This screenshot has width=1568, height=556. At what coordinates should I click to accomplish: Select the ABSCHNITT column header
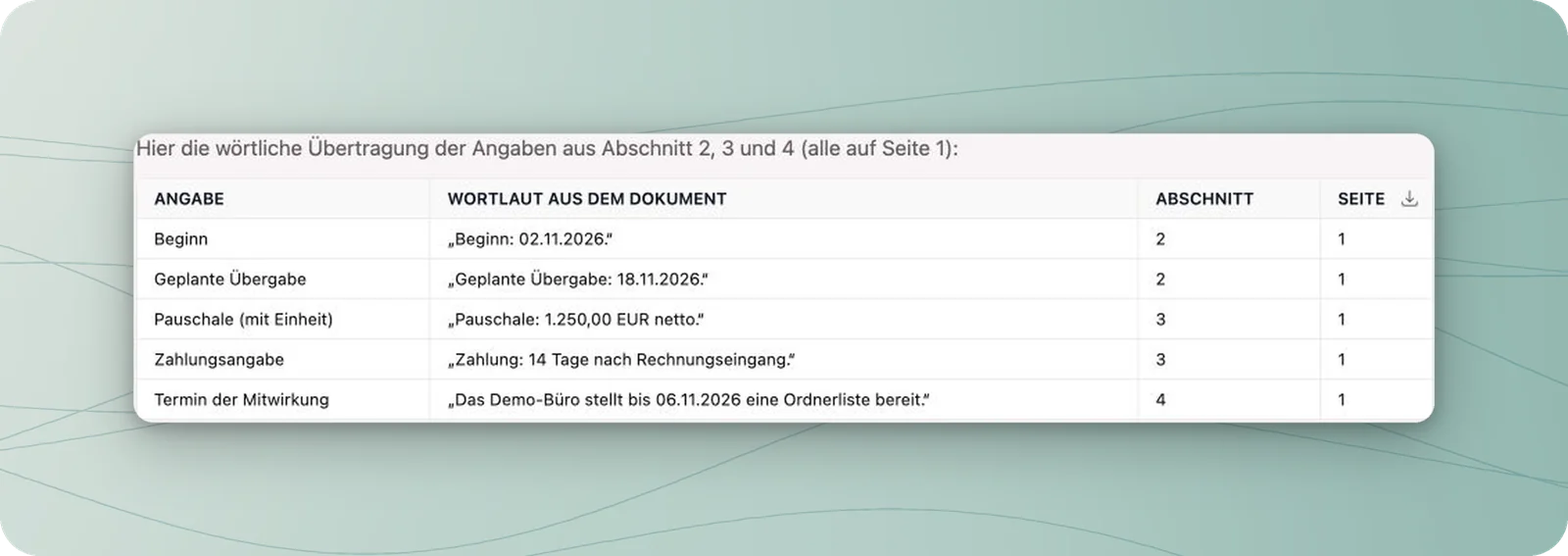click(1204, 199)
